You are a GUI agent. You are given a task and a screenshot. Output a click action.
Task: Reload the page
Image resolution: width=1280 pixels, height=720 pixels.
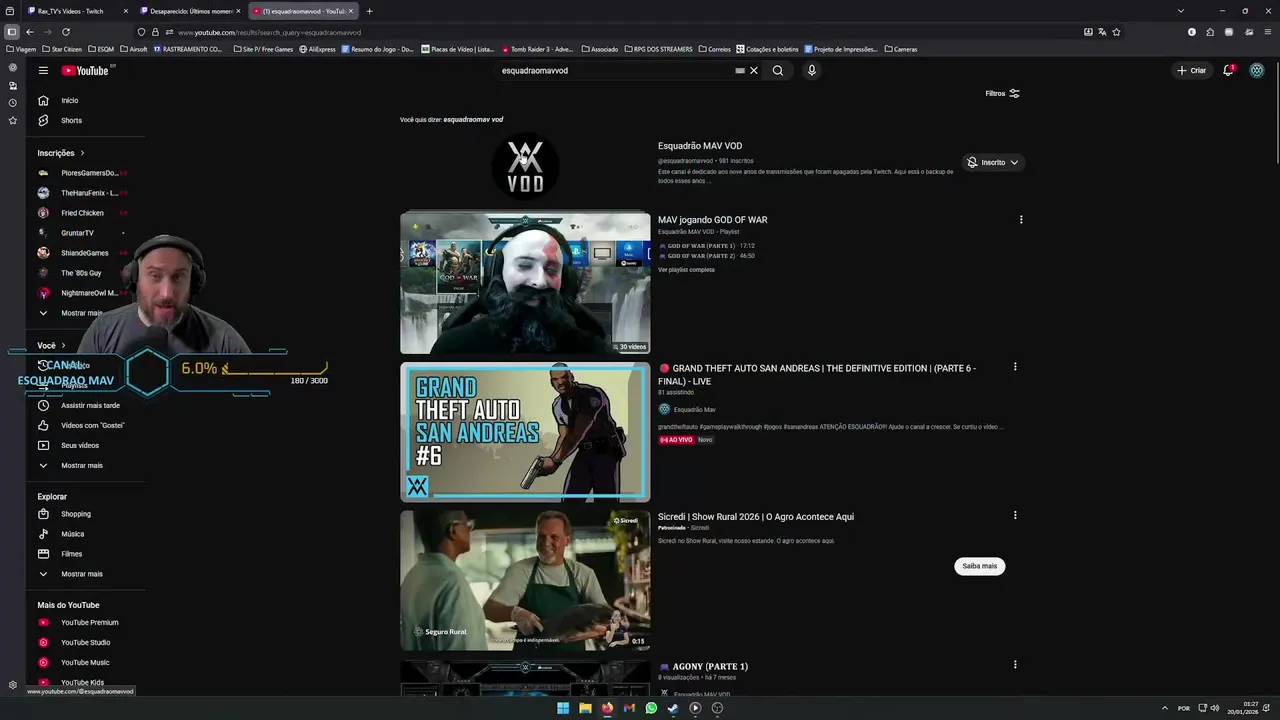tap(66, 32)
